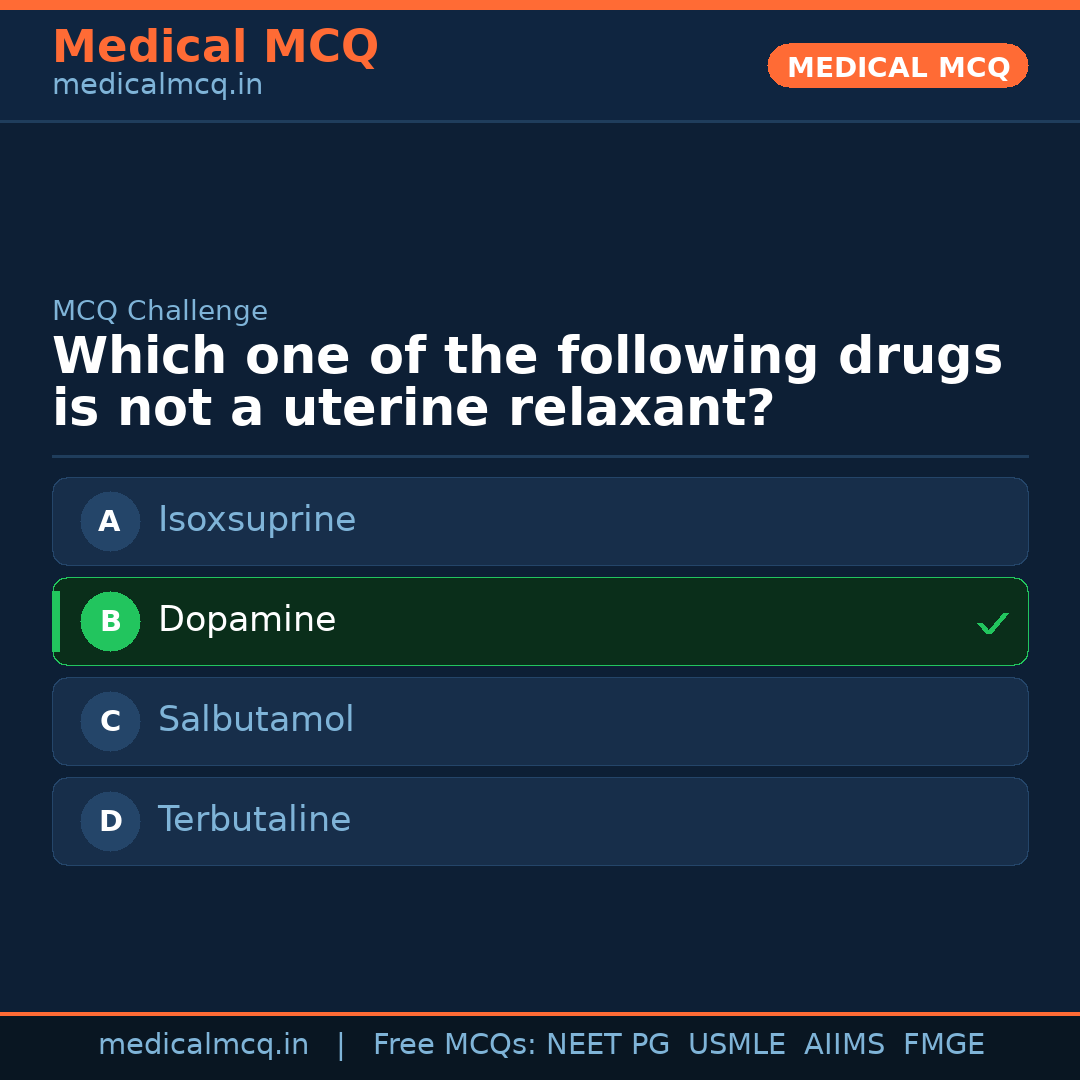Viewport: 1080px width, 1080px height.
Task: Open the medicalmcq.in link under the title
Action: pos(157,86)
